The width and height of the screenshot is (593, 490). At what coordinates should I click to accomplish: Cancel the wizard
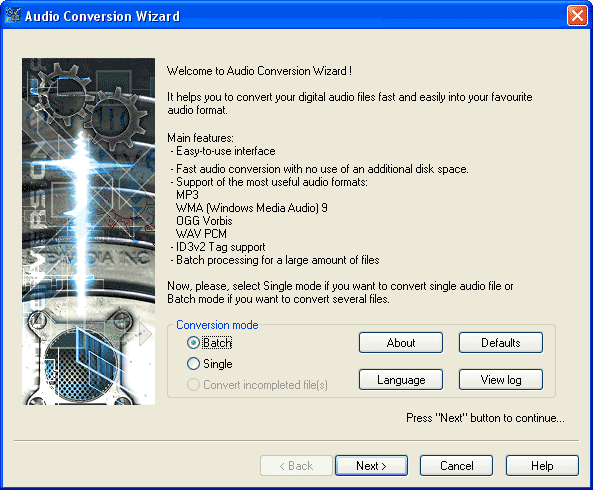[456, 466]
